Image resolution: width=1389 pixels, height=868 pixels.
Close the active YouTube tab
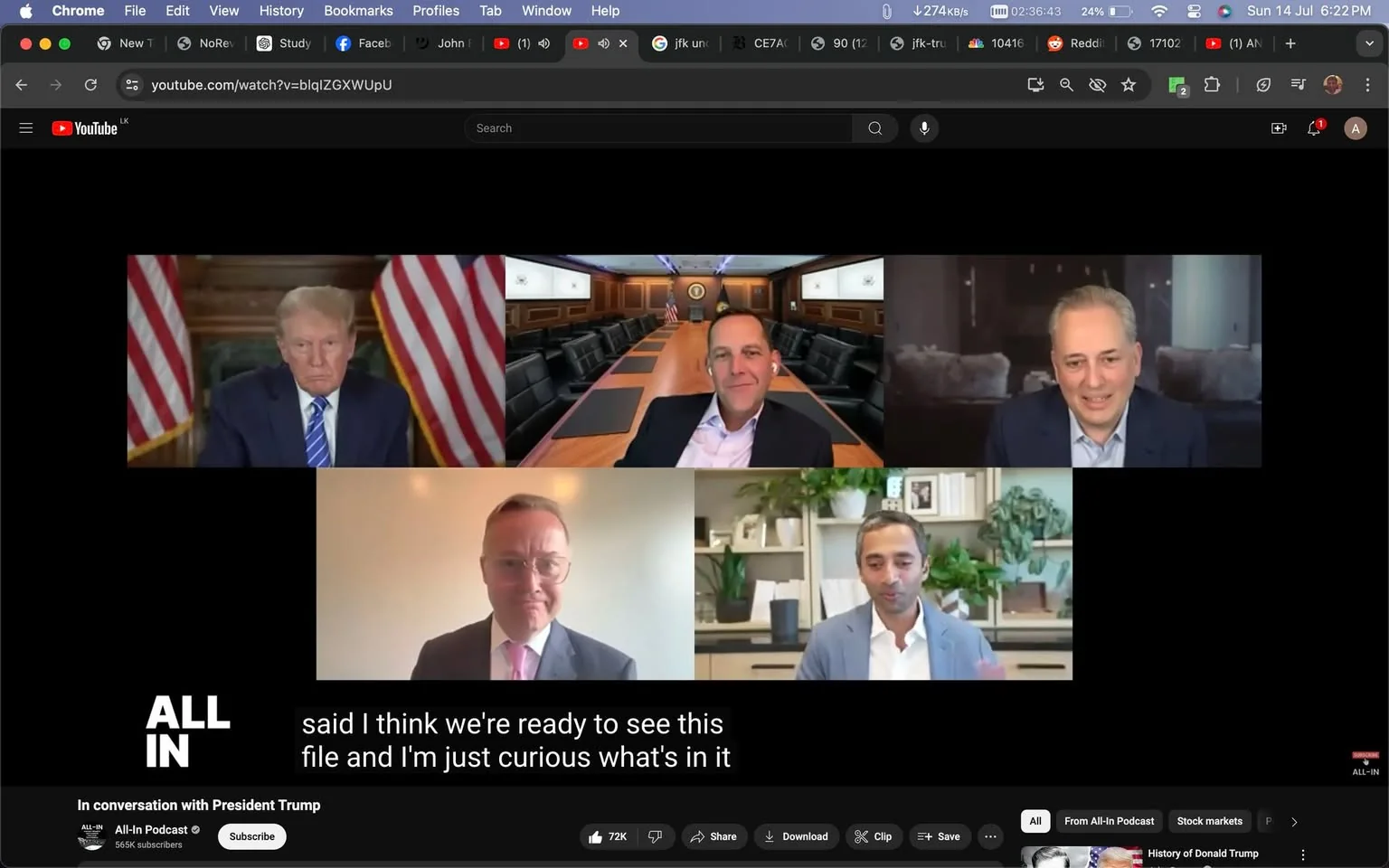click(x=623, y=43)
